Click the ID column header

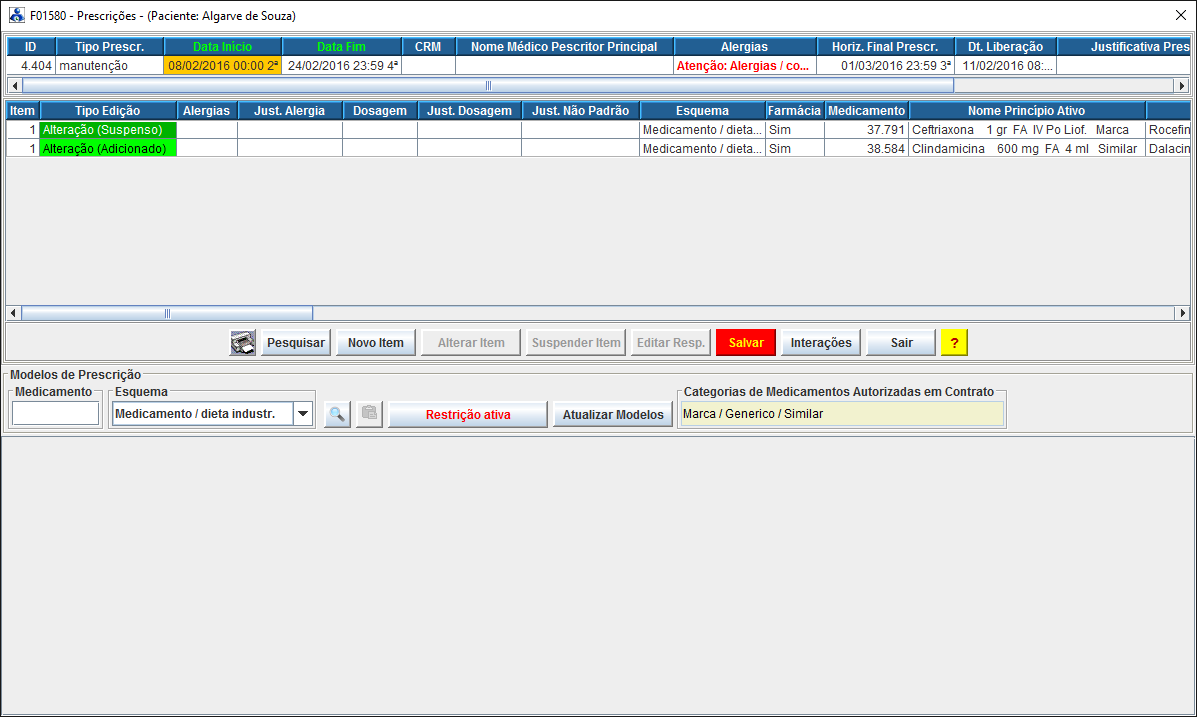(x=31, y=47)
